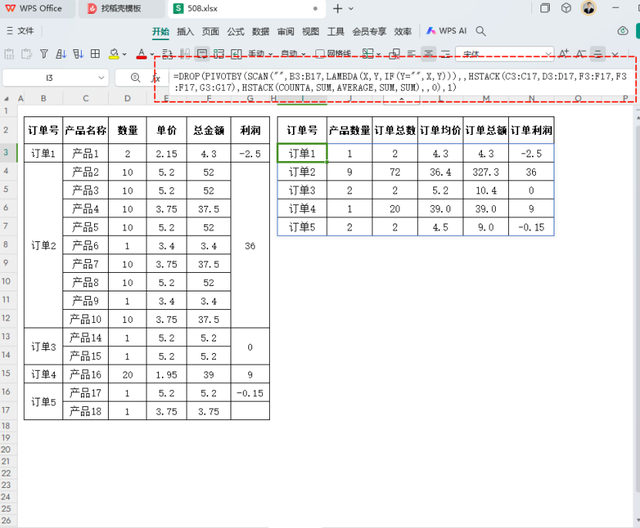Open the font name combo box
This screenshot has width=640, height=528.
(x=504, y=54)
